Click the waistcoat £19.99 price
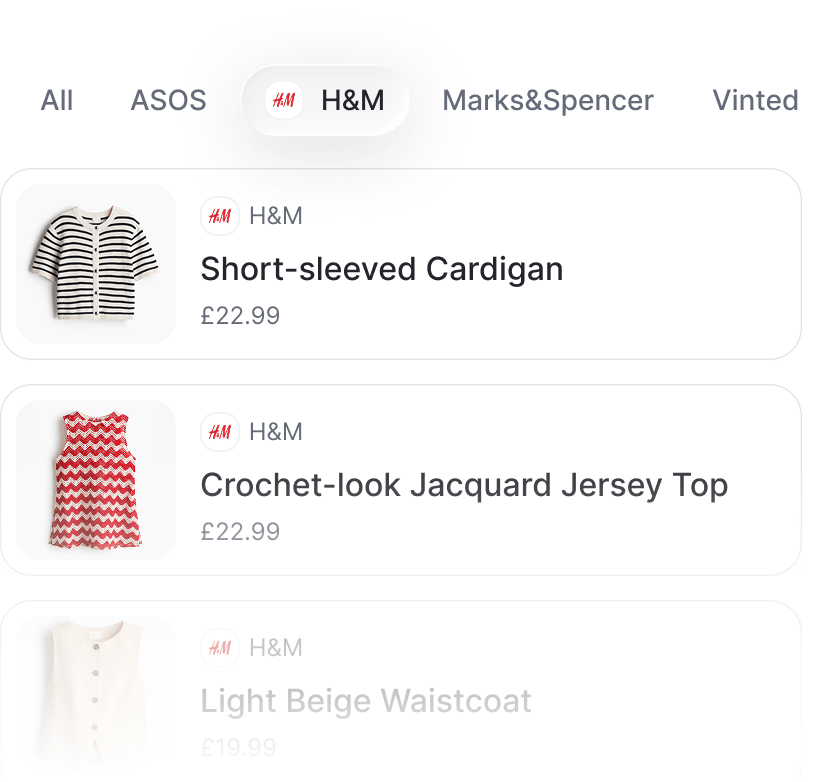The image size is (824, 782). pyautogui.click(x=239, y=747)
